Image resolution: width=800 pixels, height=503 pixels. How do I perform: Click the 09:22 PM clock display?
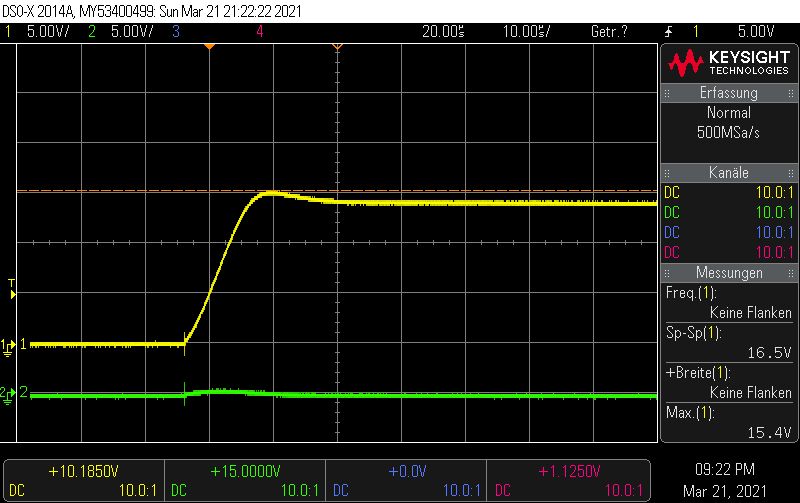click(724, 469)
